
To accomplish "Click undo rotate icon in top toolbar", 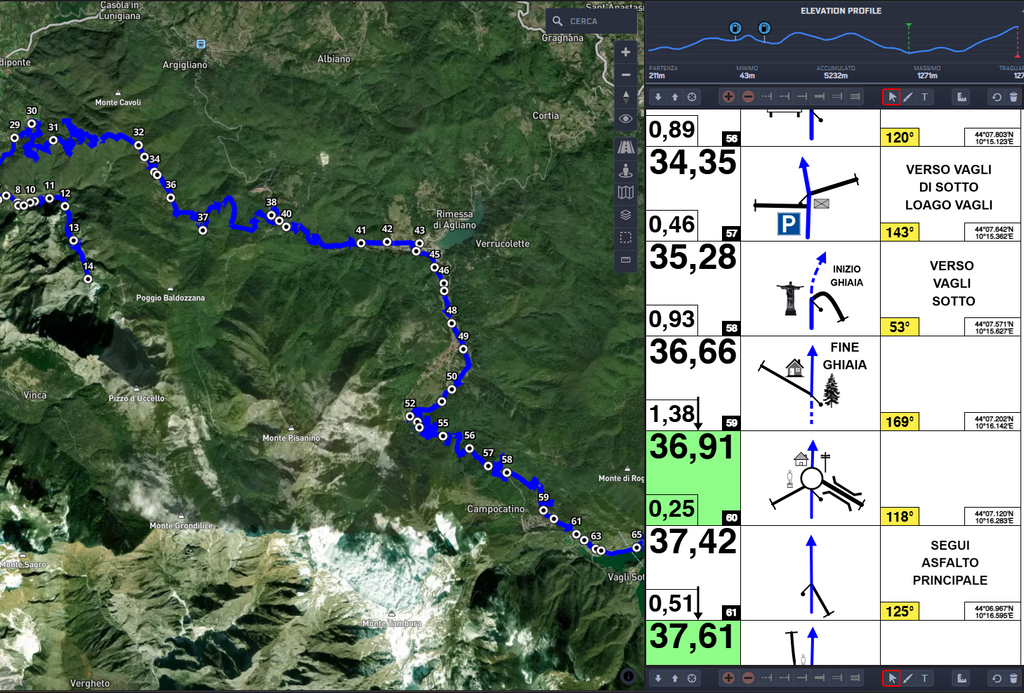I will pos(997,97).
